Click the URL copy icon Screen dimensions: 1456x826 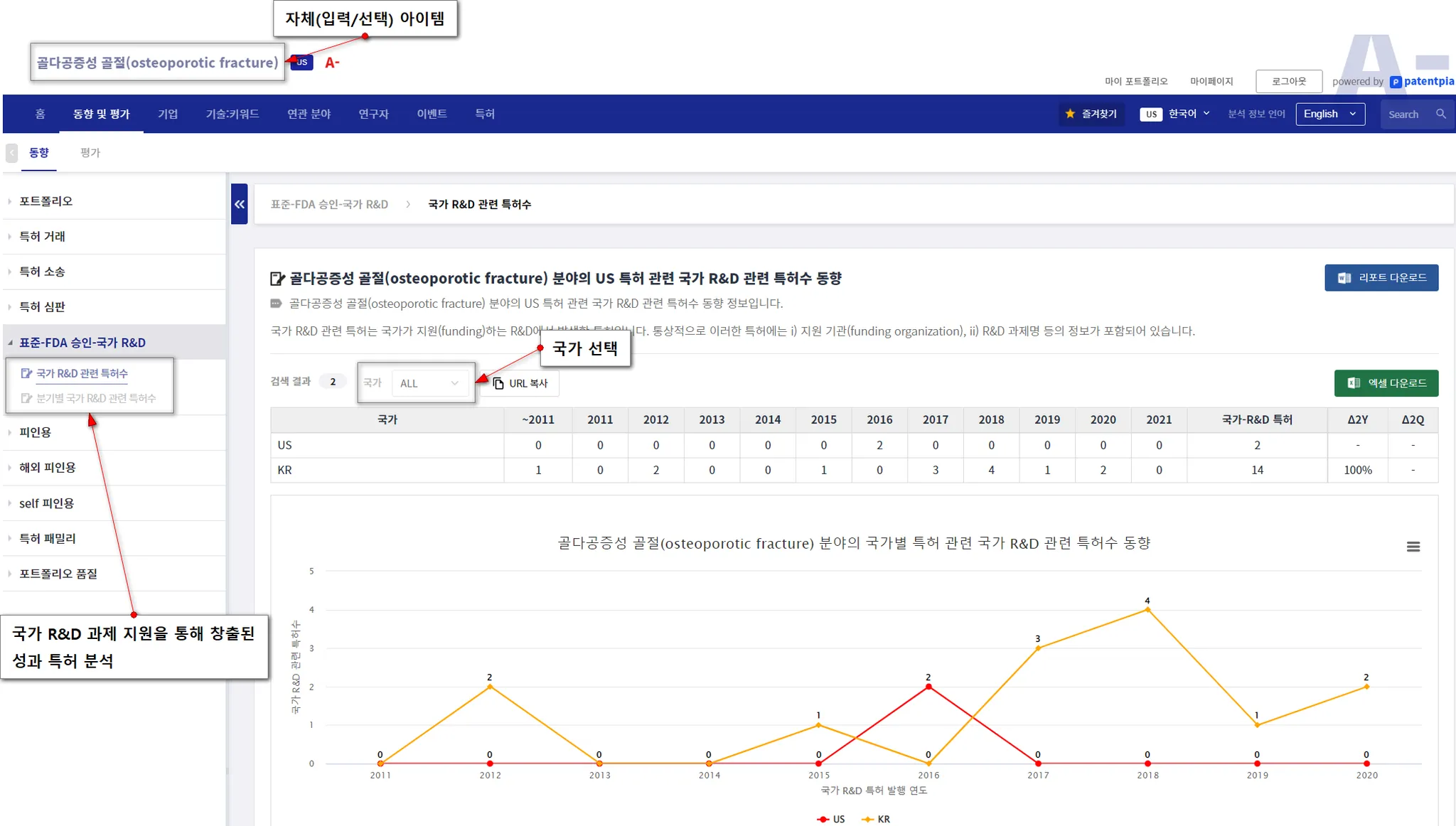tap(498, 383)
